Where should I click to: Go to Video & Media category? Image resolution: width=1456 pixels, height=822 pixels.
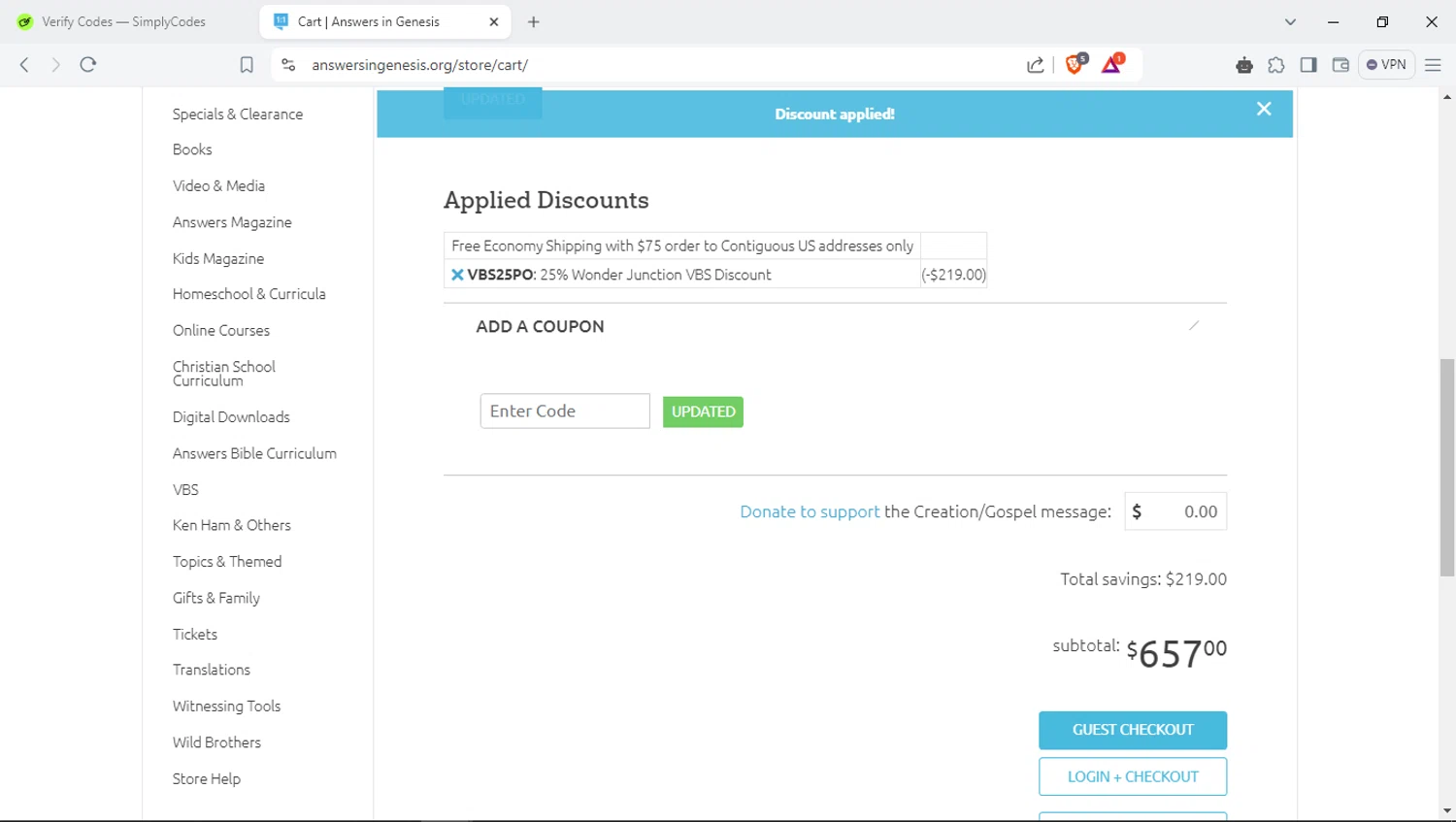(218, 185)
